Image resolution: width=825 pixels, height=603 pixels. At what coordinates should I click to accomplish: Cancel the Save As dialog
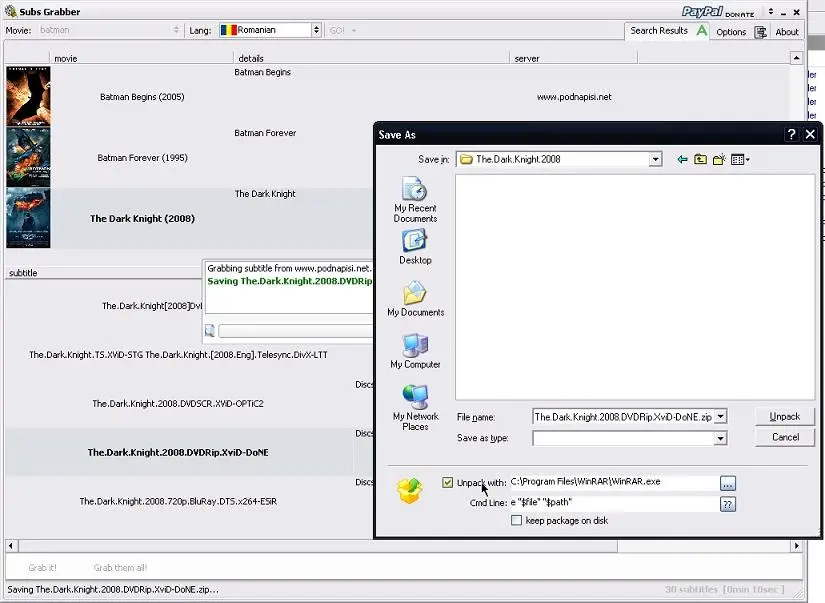[785, 437]
